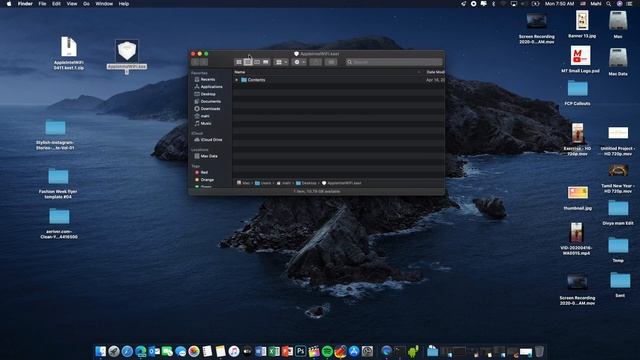
Task: Open Finder from the Dock
Action: [x=100, y=351]
